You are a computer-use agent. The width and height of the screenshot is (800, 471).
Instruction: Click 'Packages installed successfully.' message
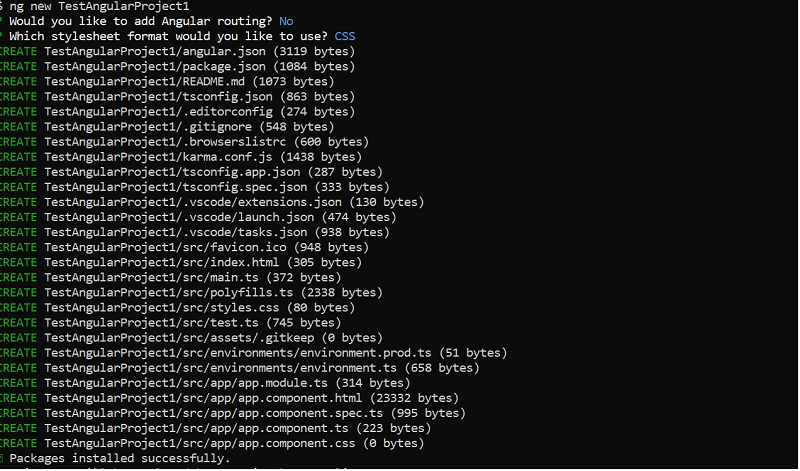[x=120, y=459]
